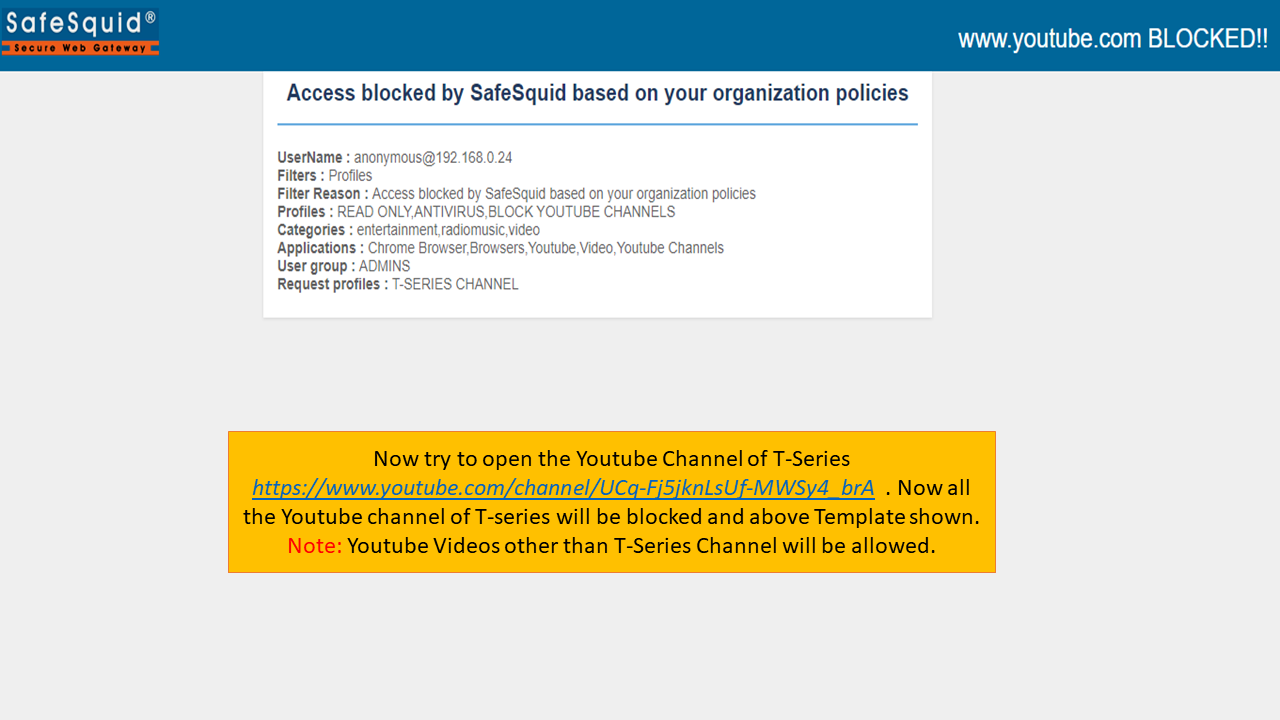The width and height of the screenshot is (1280, 720).
Task: Click the 'www.youtube.com BLOCKED!!' header text
Action: (1112, 39)
